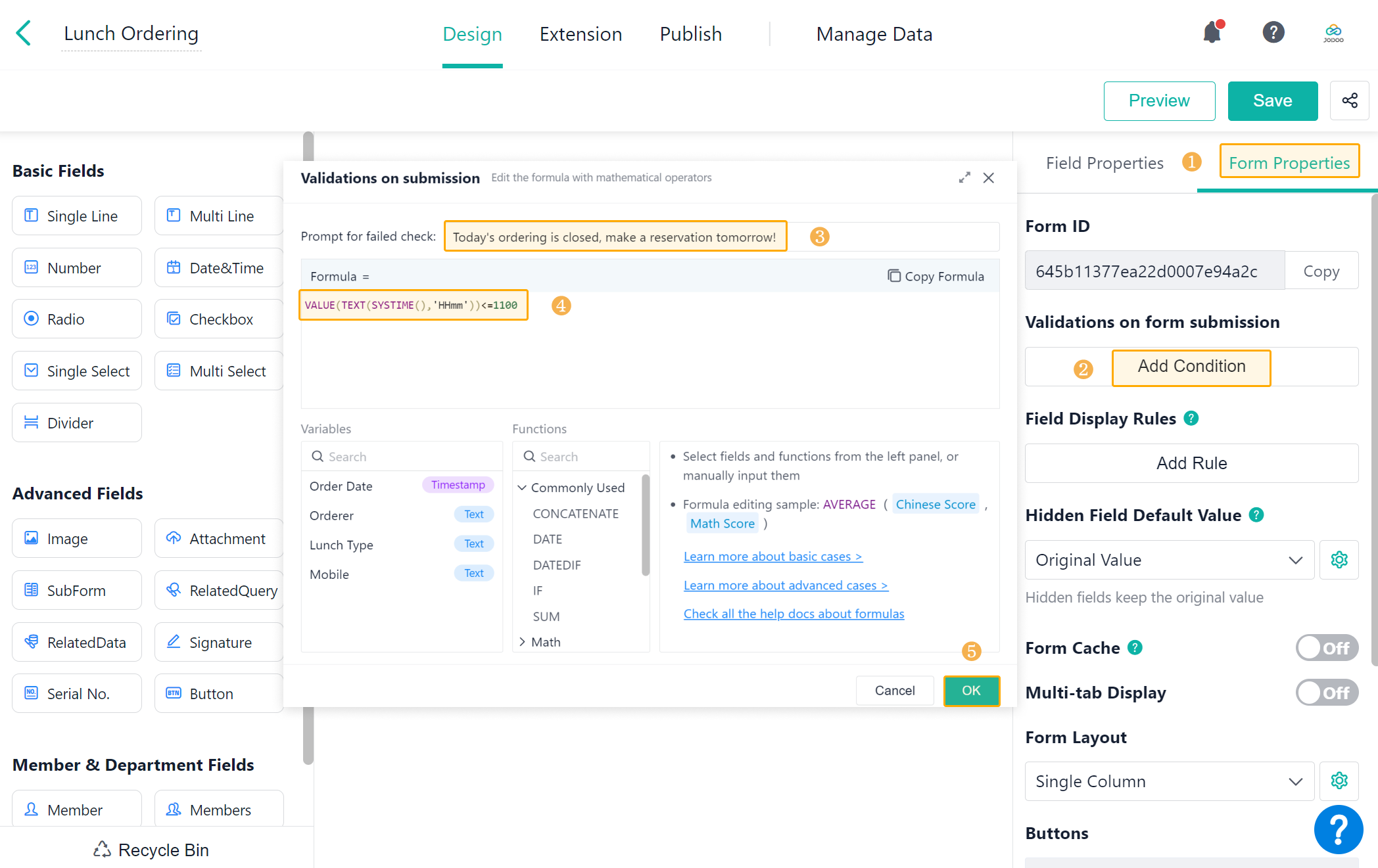Screen dimensions: 1378x868
Task: Click the OK button
Action: pos(971,691)
